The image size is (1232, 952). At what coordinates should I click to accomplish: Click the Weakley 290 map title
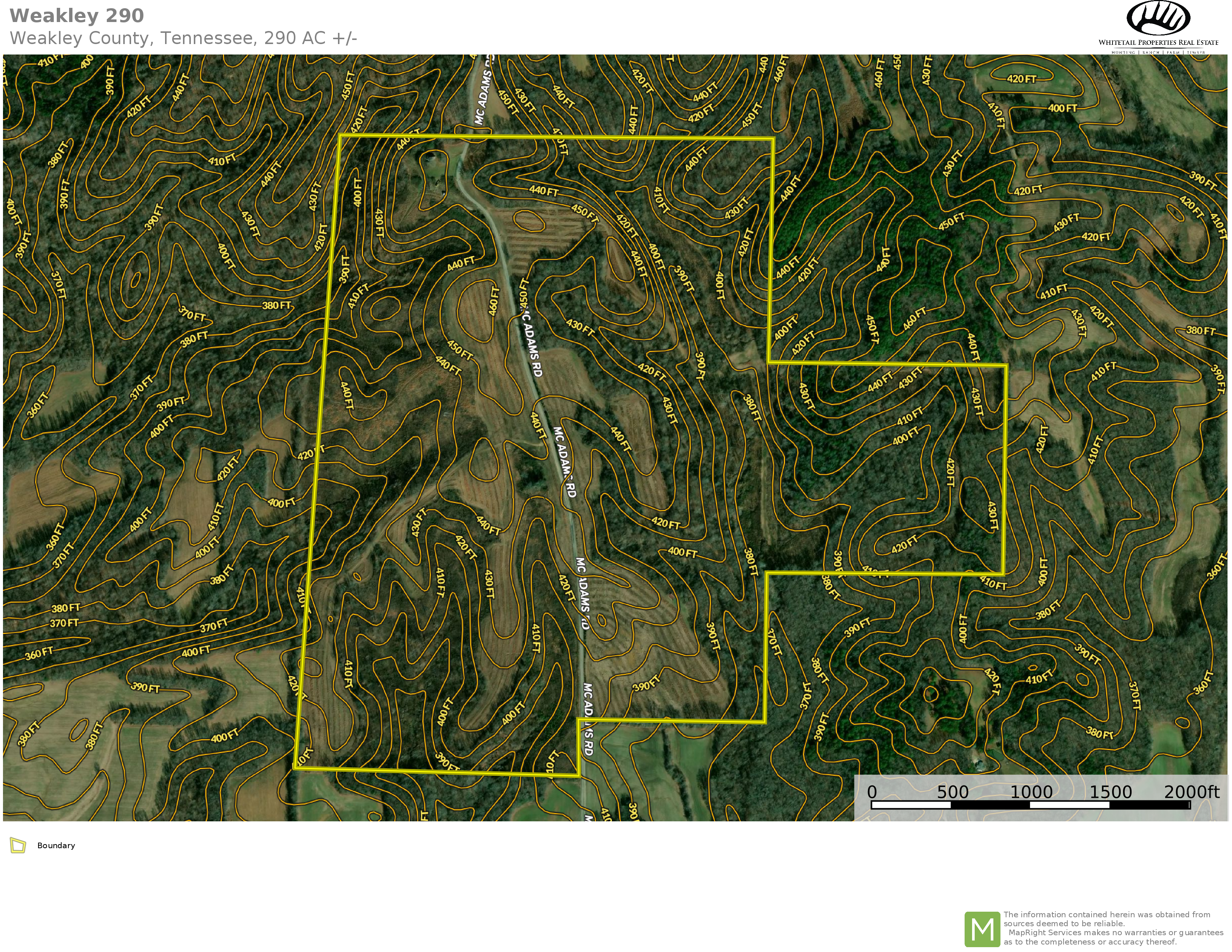(x=77, y=16)
